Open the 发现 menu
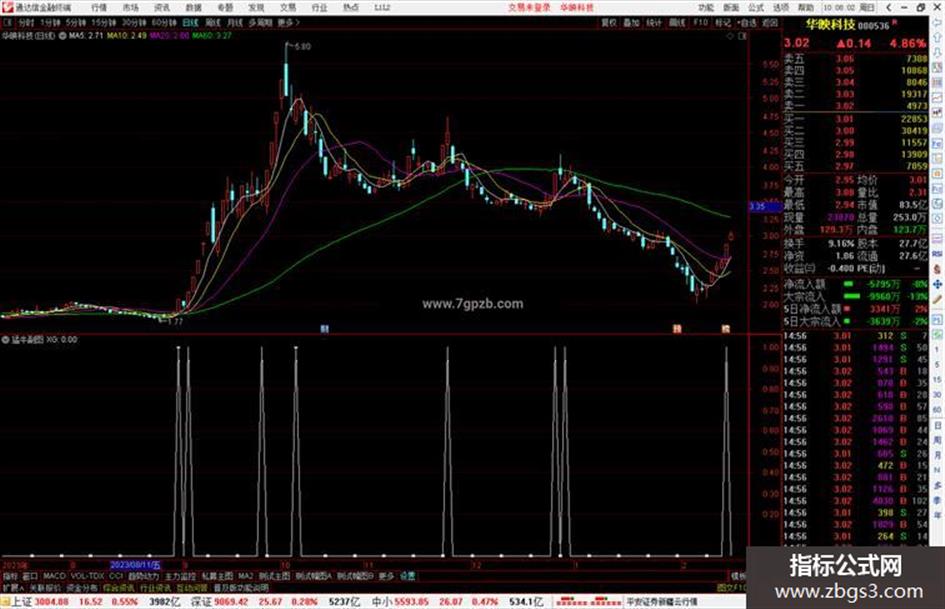Screen dimensions: 945x609 point(256,7)
